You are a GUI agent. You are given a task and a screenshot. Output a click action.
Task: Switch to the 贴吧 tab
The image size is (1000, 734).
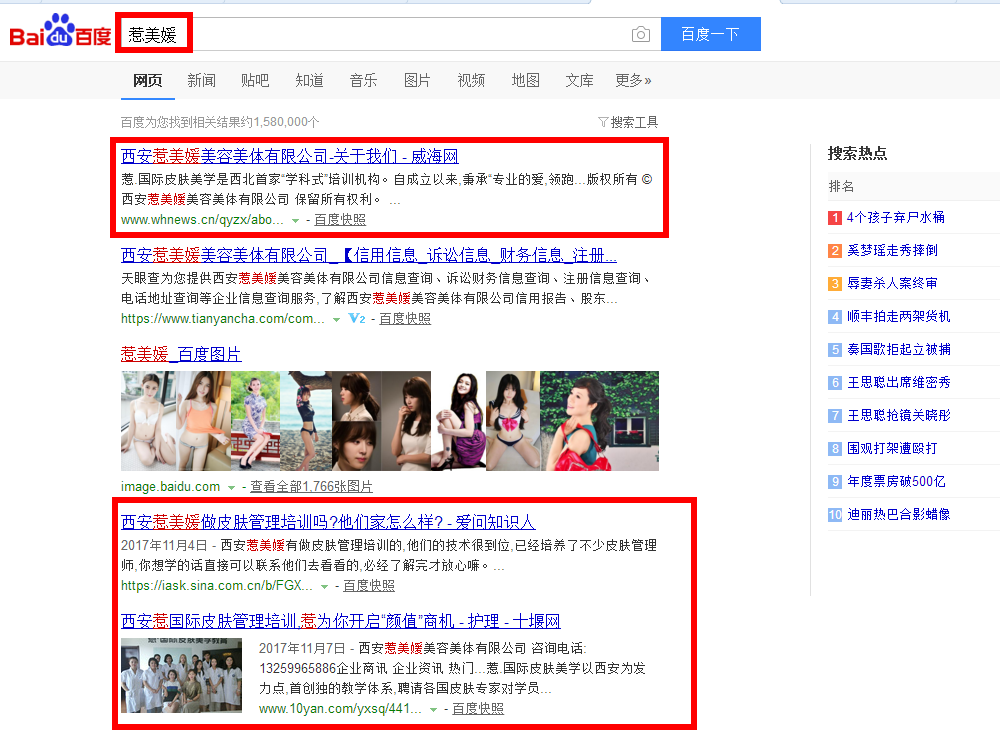(x=255, y=80)
